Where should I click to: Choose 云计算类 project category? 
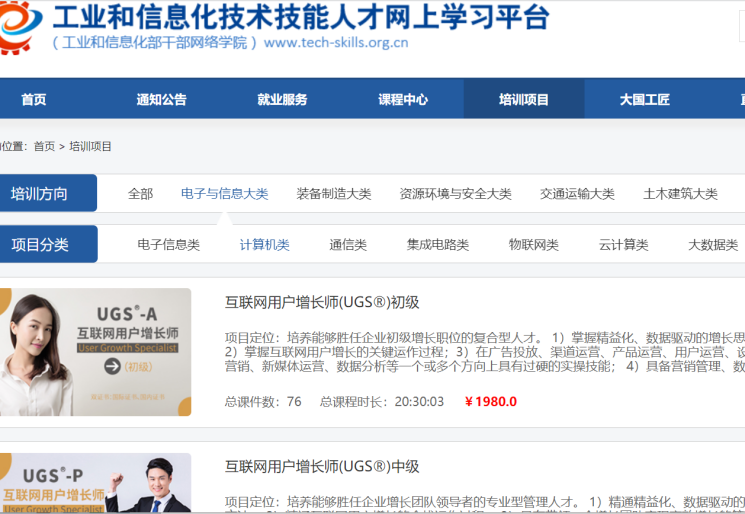tap(623, 245)
